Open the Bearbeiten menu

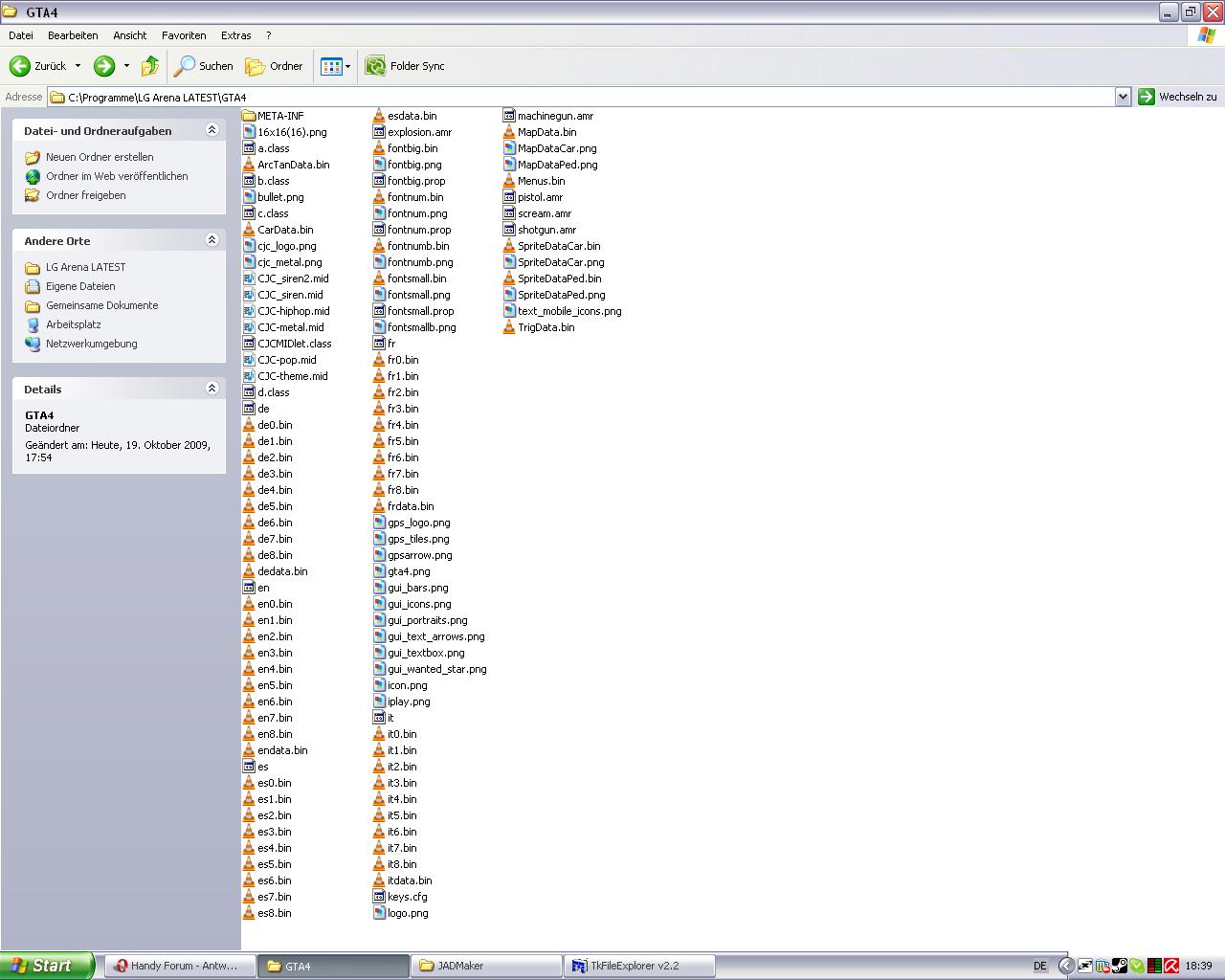click(73, 35)
